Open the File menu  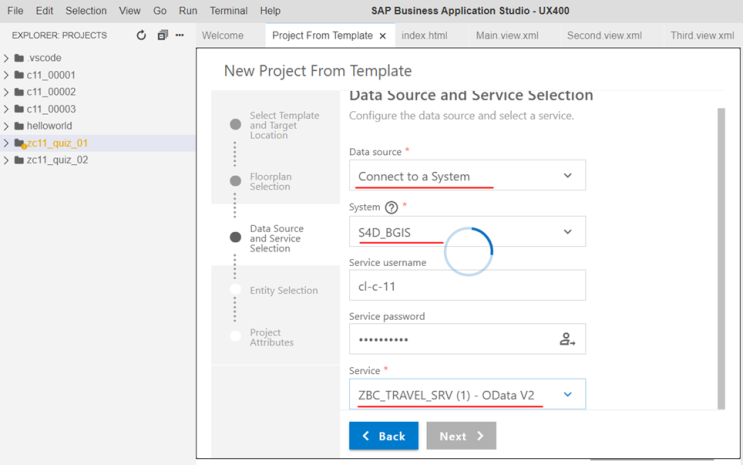(15, 10)
